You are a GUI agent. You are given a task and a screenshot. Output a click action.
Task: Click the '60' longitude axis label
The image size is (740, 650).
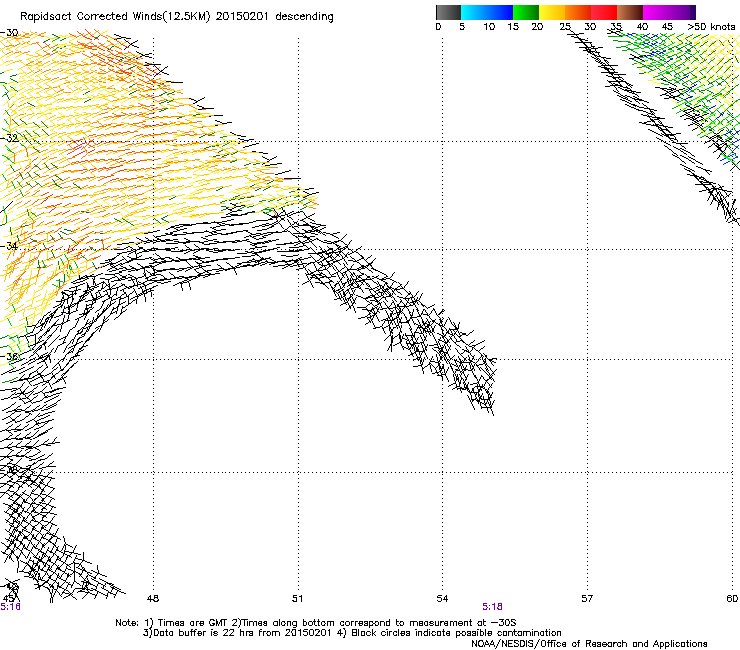[x=732, y=599]
